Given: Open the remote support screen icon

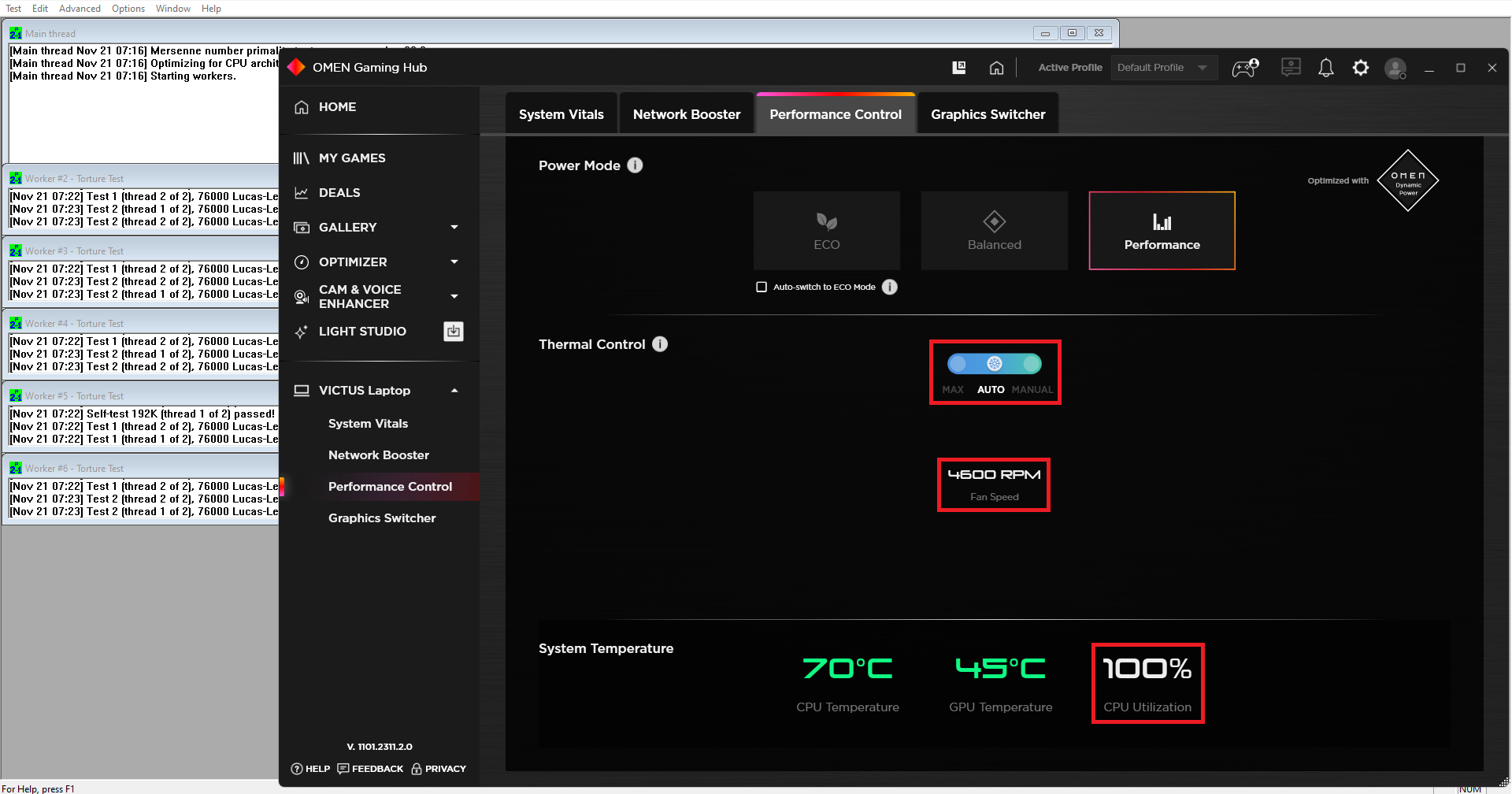Looking at the screenshot, I should pos(1291,68).
